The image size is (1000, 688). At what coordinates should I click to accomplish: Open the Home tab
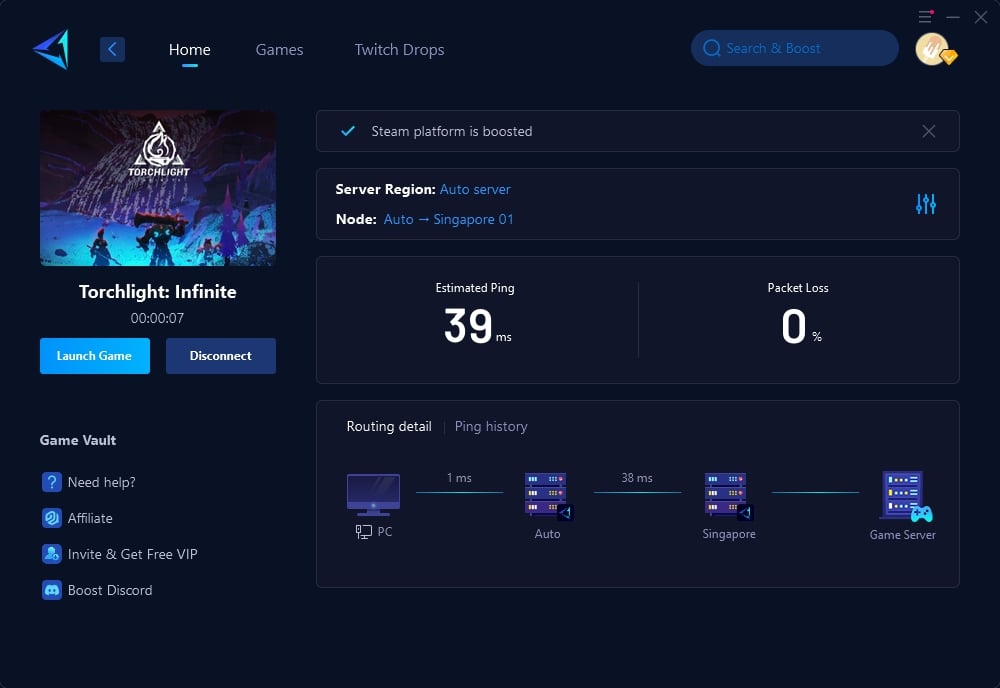click(x=189, y=50)
